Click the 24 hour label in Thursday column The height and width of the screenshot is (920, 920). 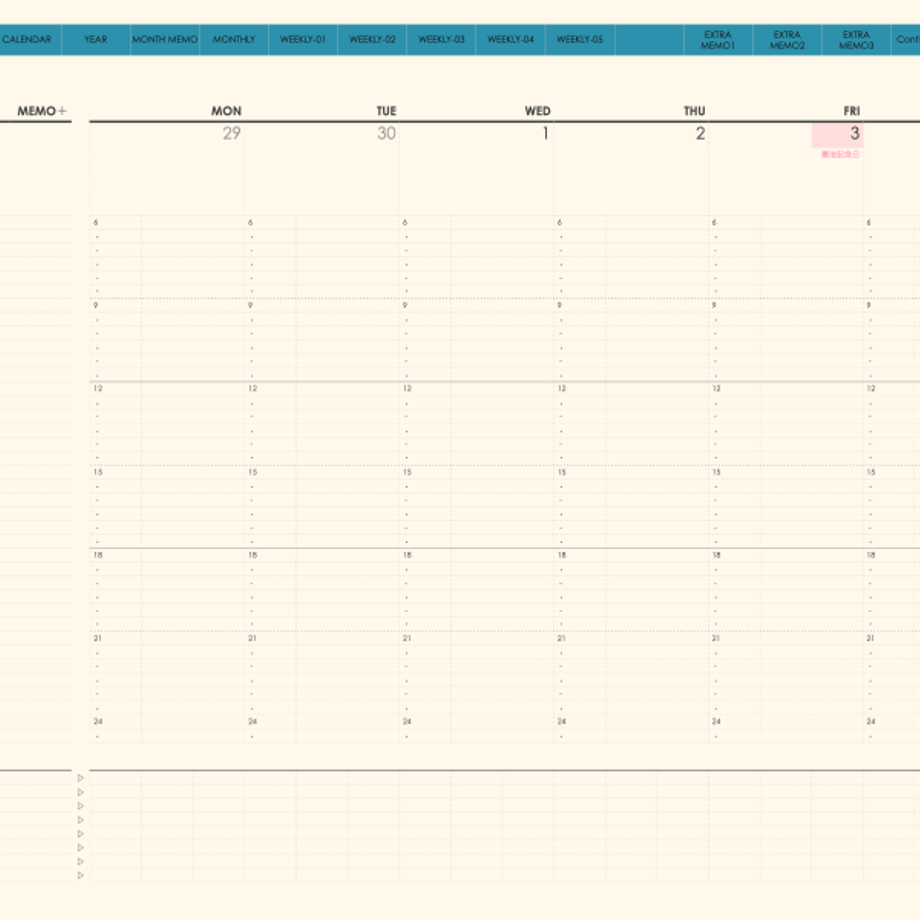[562, 721]
